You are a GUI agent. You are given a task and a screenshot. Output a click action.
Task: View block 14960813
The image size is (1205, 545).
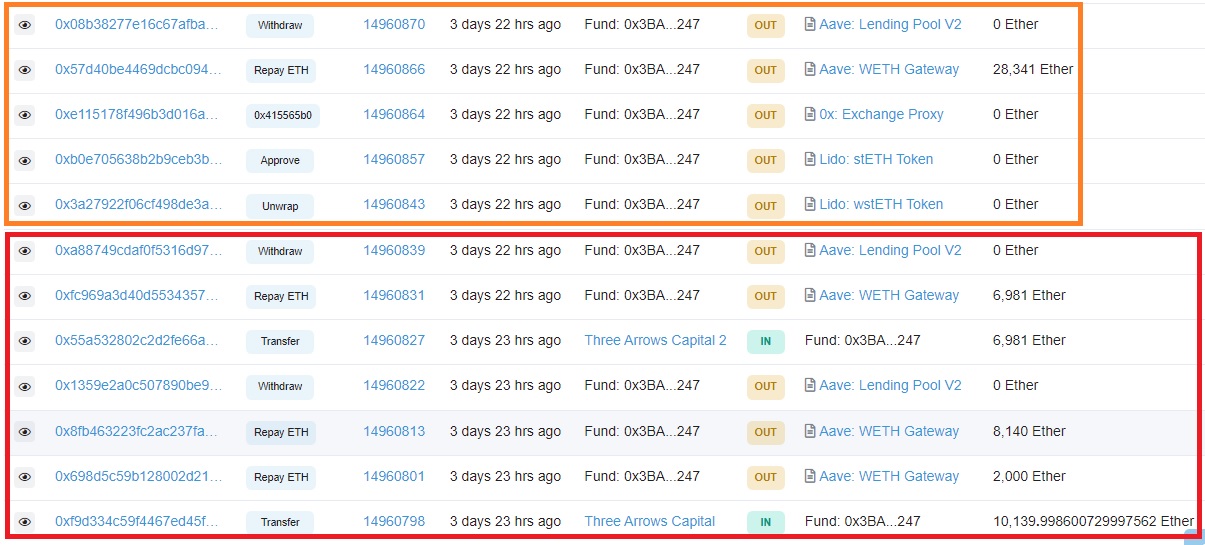point(394,431)
